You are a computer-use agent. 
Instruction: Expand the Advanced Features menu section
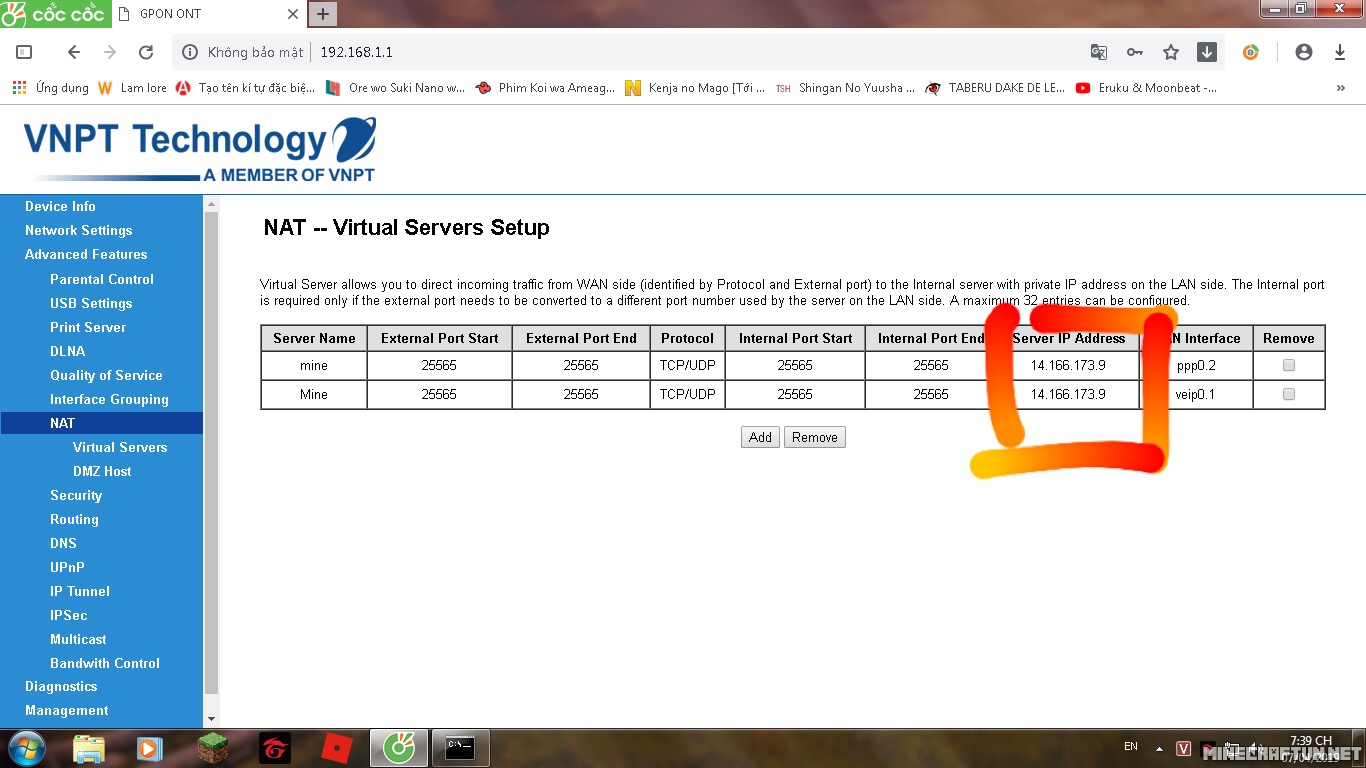tap(86, 254)
